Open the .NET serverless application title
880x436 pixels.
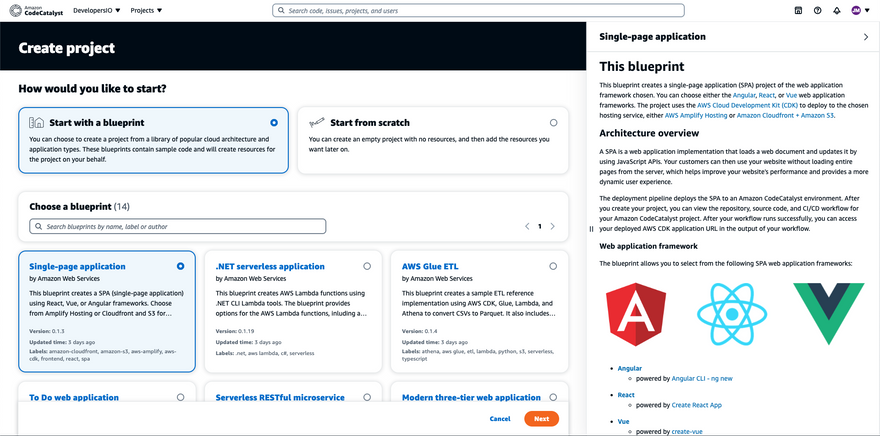point(270,266)
